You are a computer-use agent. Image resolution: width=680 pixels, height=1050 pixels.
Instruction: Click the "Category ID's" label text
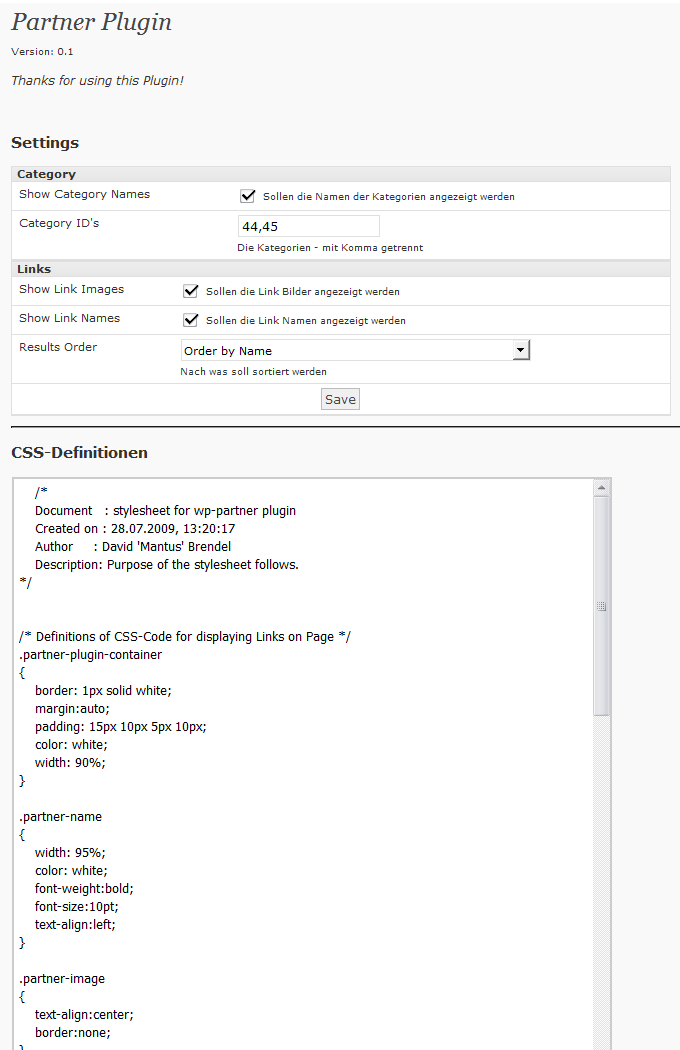point(59,223)
